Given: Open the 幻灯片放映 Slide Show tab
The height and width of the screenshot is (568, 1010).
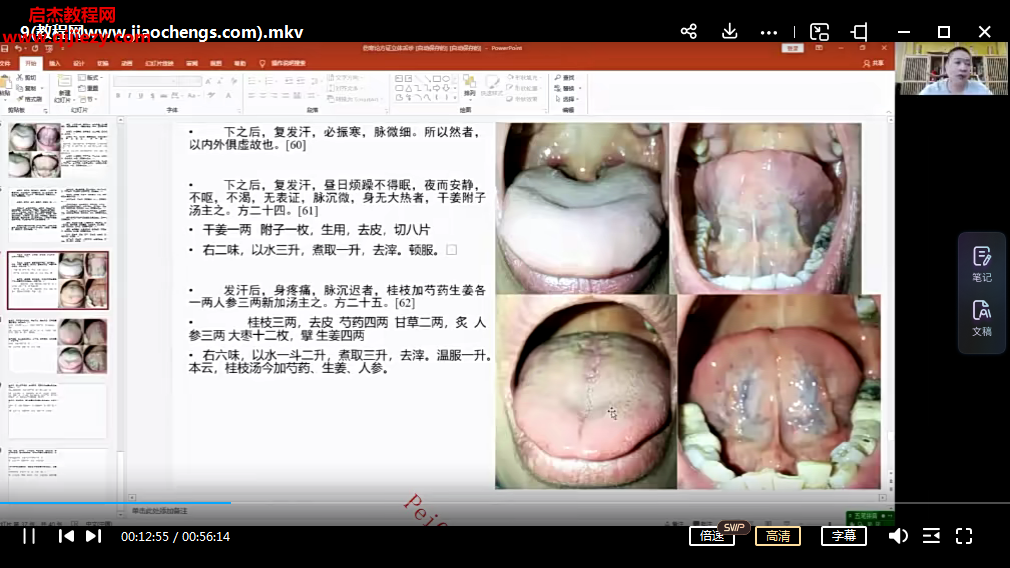Looking at the screenshot, I should pyautogui.click(x=160, y=63).
